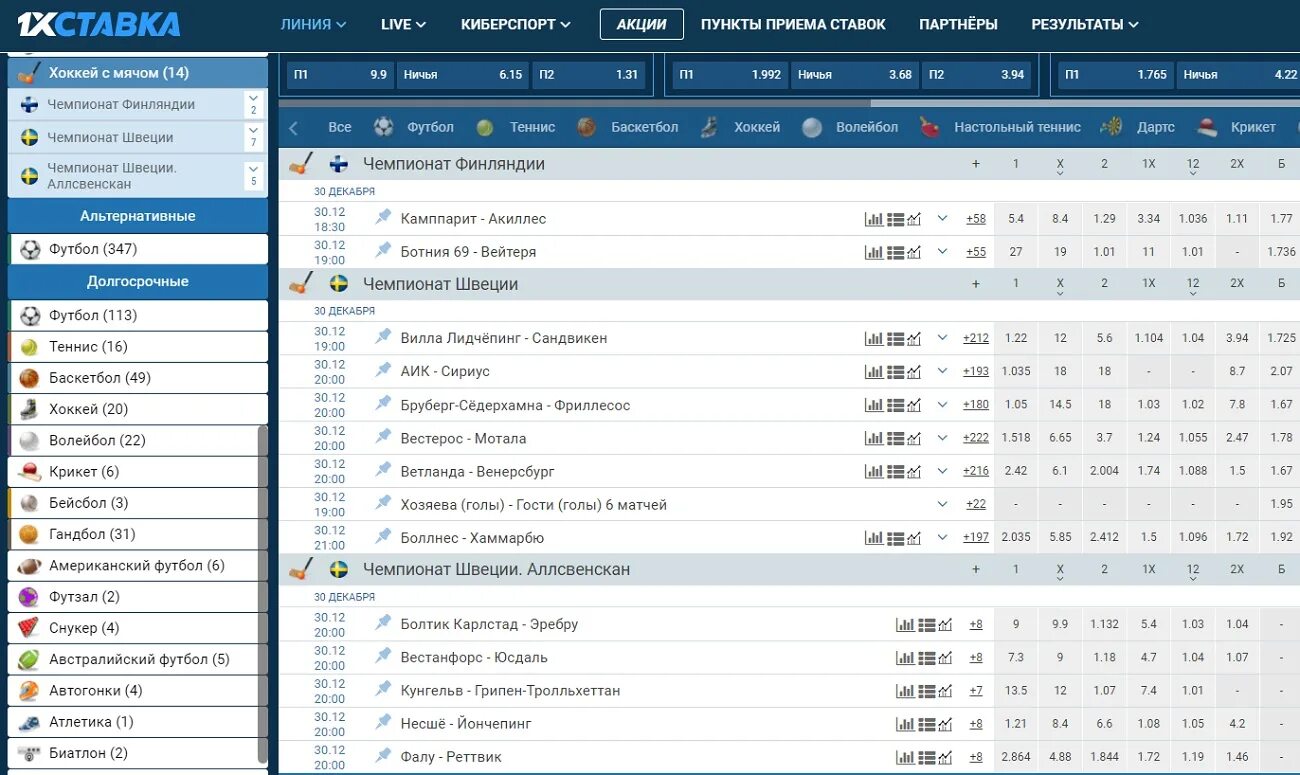Open bar-chart statistics for АИК - Сириус
Viewport: 1300px width, 775px height.
(874, 372)
